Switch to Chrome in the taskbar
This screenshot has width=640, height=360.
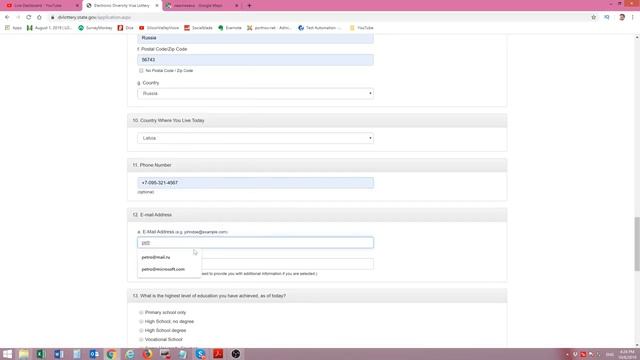111,354
